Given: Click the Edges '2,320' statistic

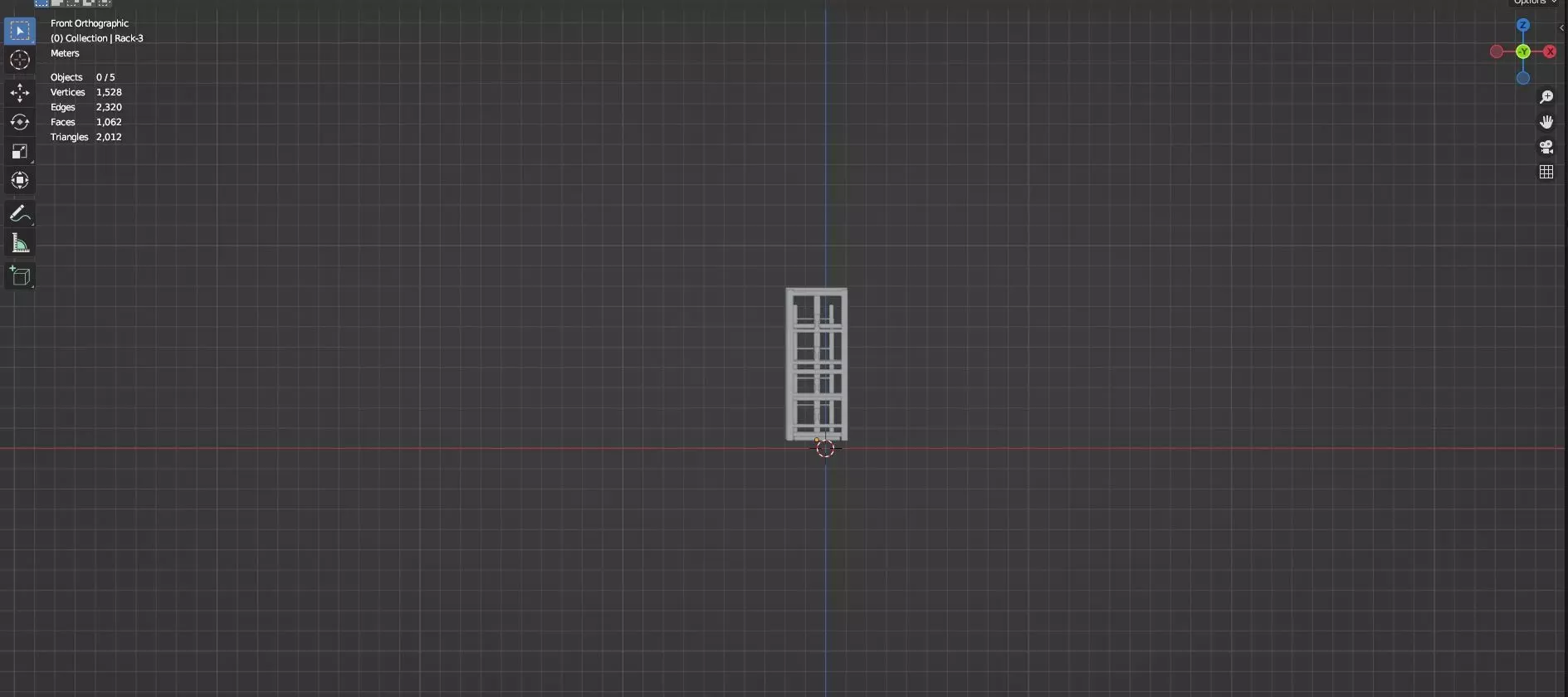Looking at the screenshot, I should tap(109, 107).
